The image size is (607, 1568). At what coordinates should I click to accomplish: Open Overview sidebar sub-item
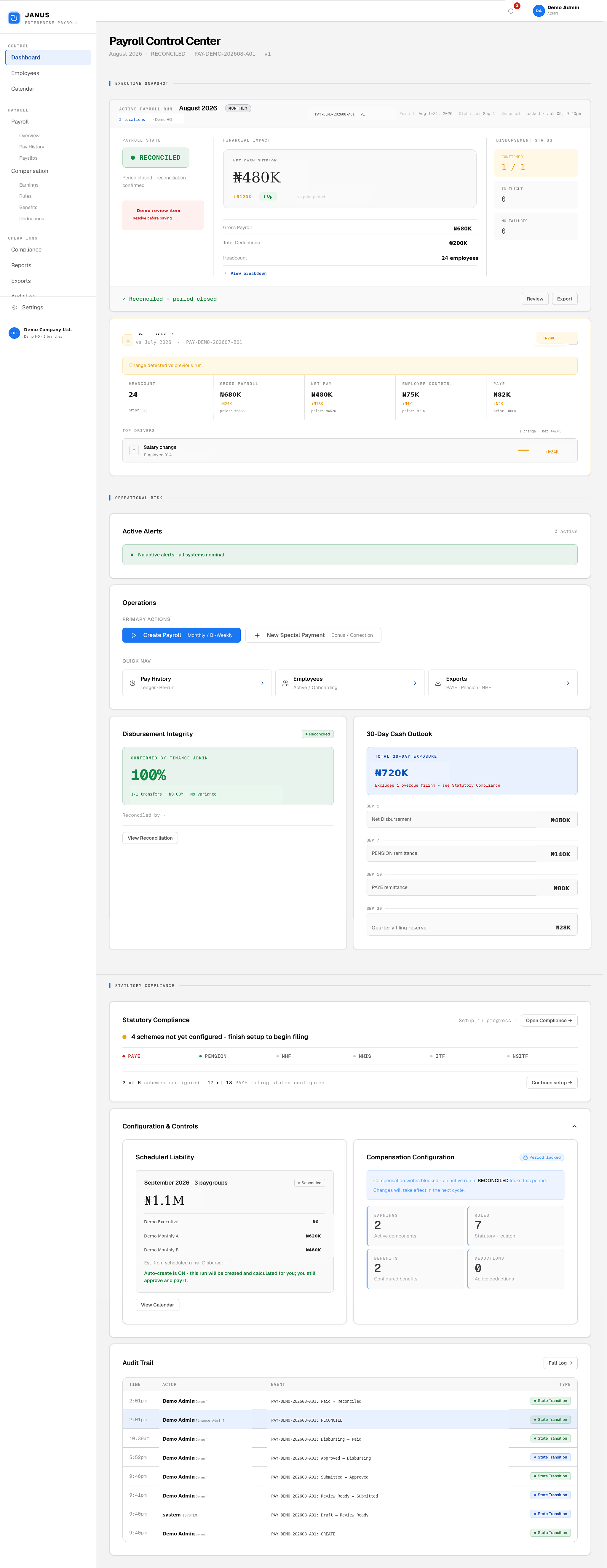click(29, 136)
